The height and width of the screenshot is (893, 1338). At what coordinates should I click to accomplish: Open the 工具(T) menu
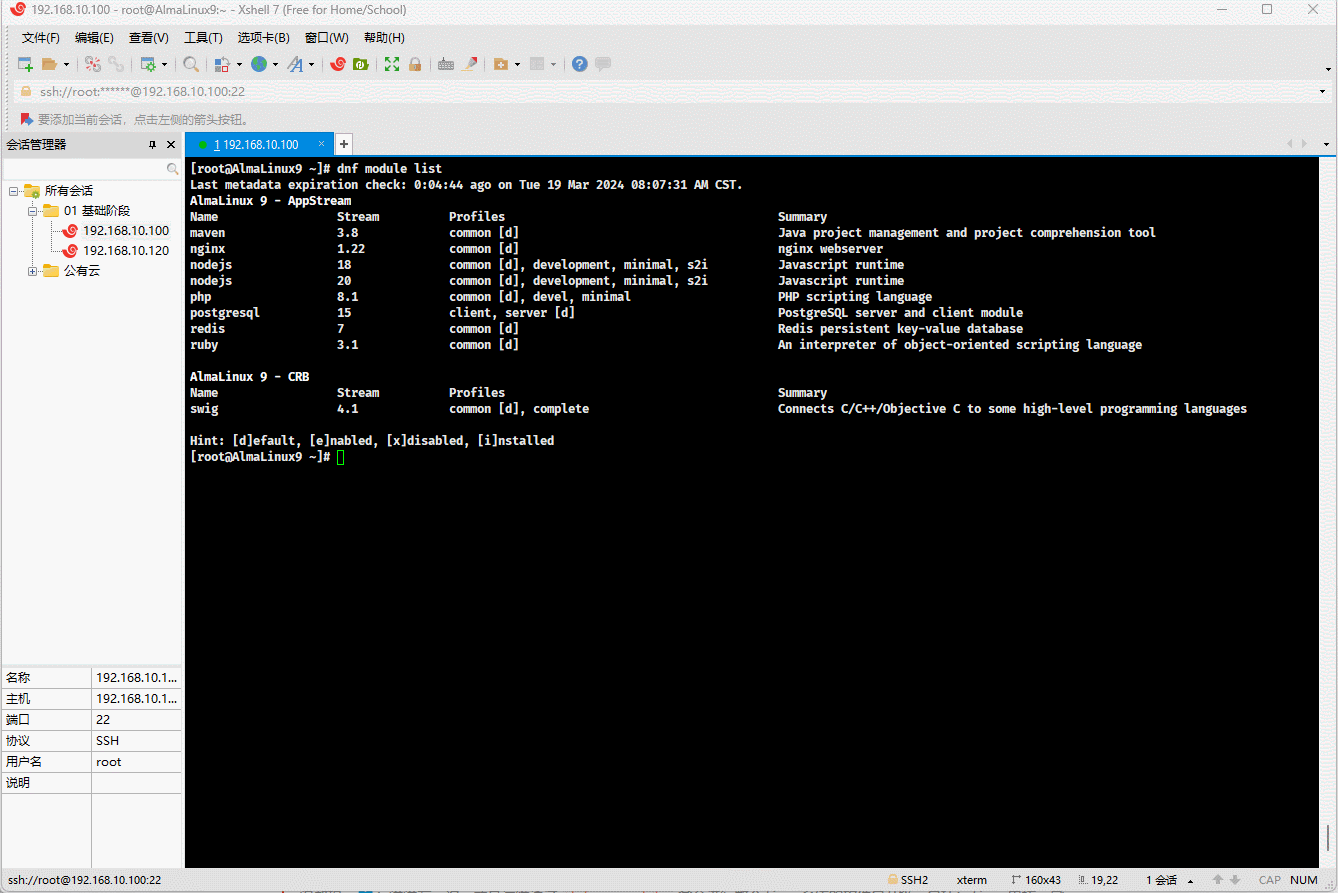pyautogui.click(x=203, y=38)
